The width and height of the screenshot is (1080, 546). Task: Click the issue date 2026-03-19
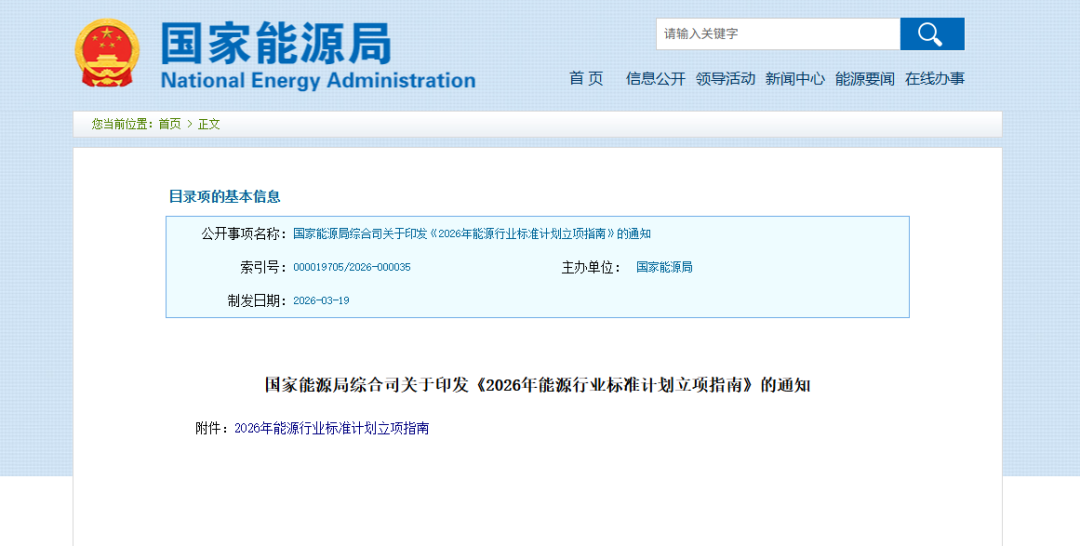[x=321, y=301]
